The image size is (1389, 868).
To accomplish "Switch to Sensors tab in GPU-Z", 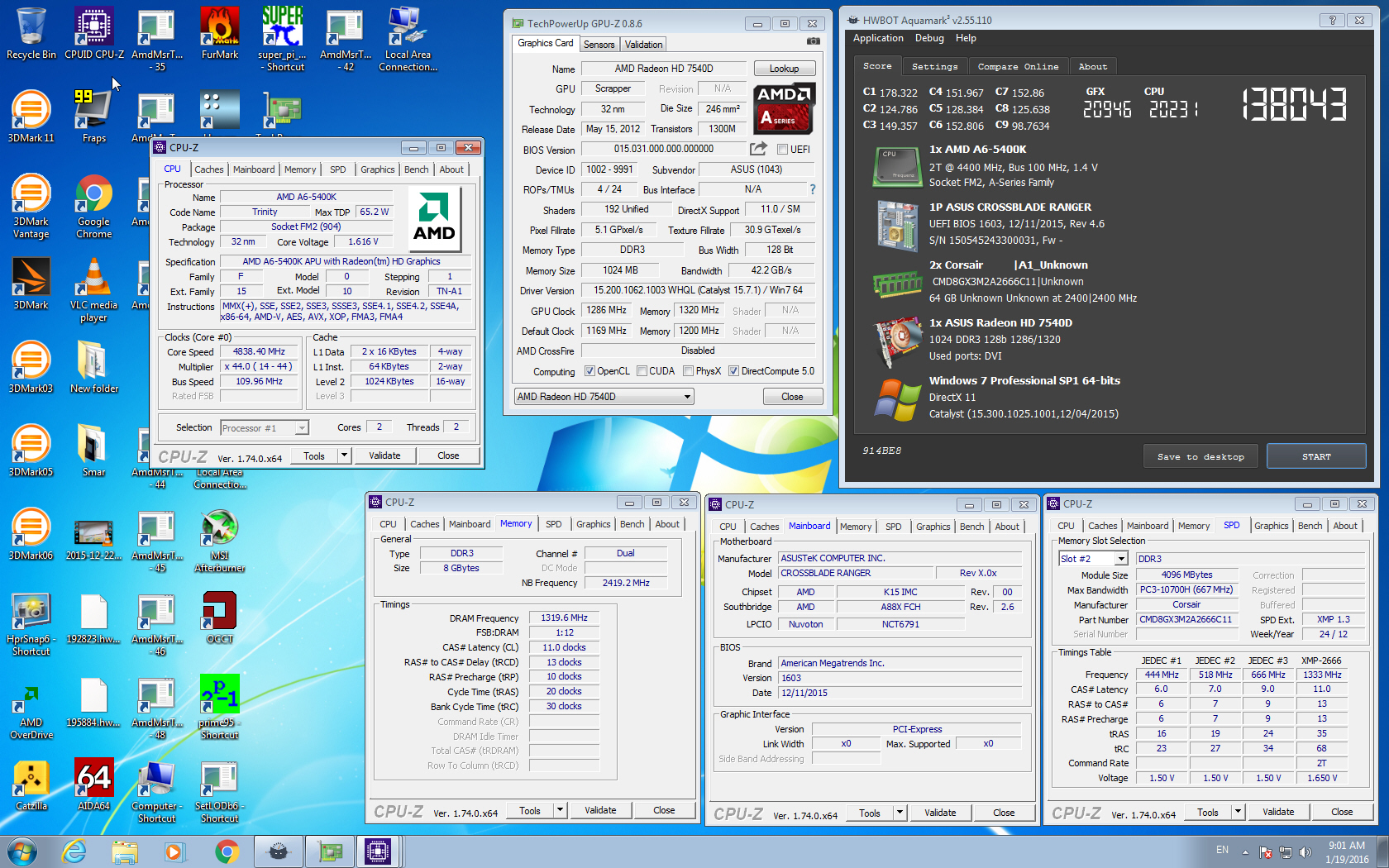I will point(599,45).
